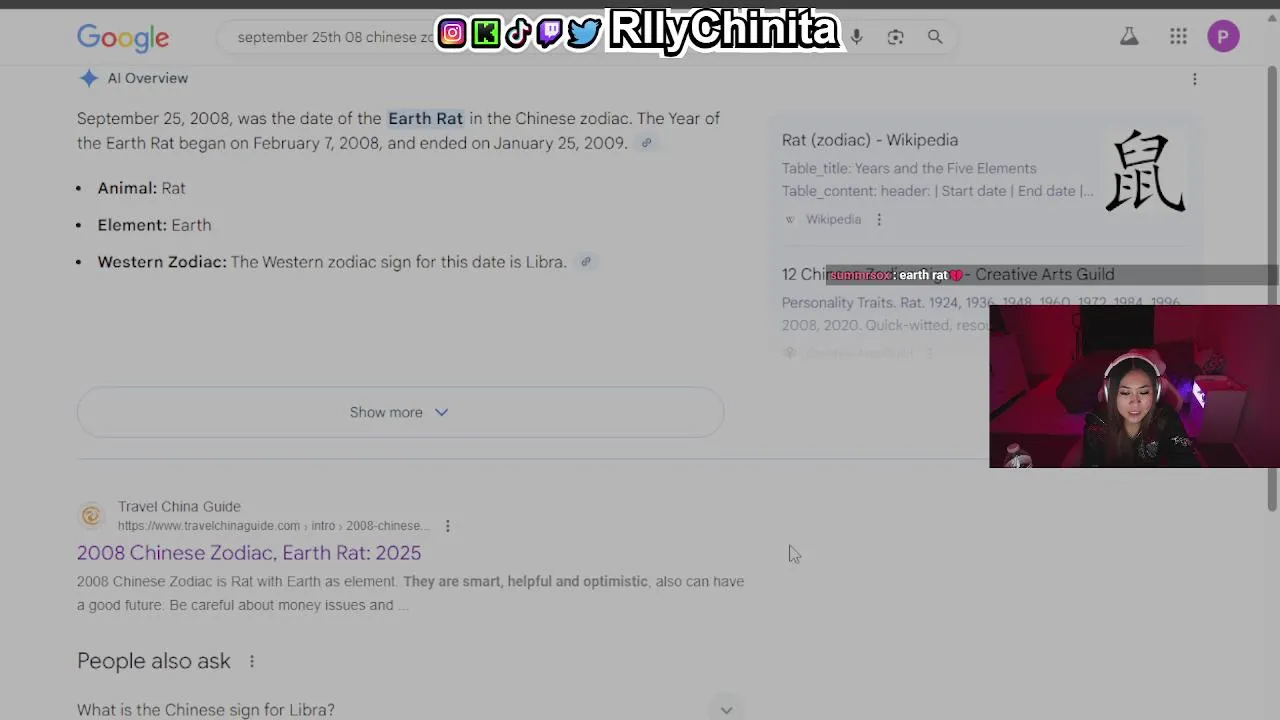Click the rat Chinese character thumbnail

(x=1145, y=172)
